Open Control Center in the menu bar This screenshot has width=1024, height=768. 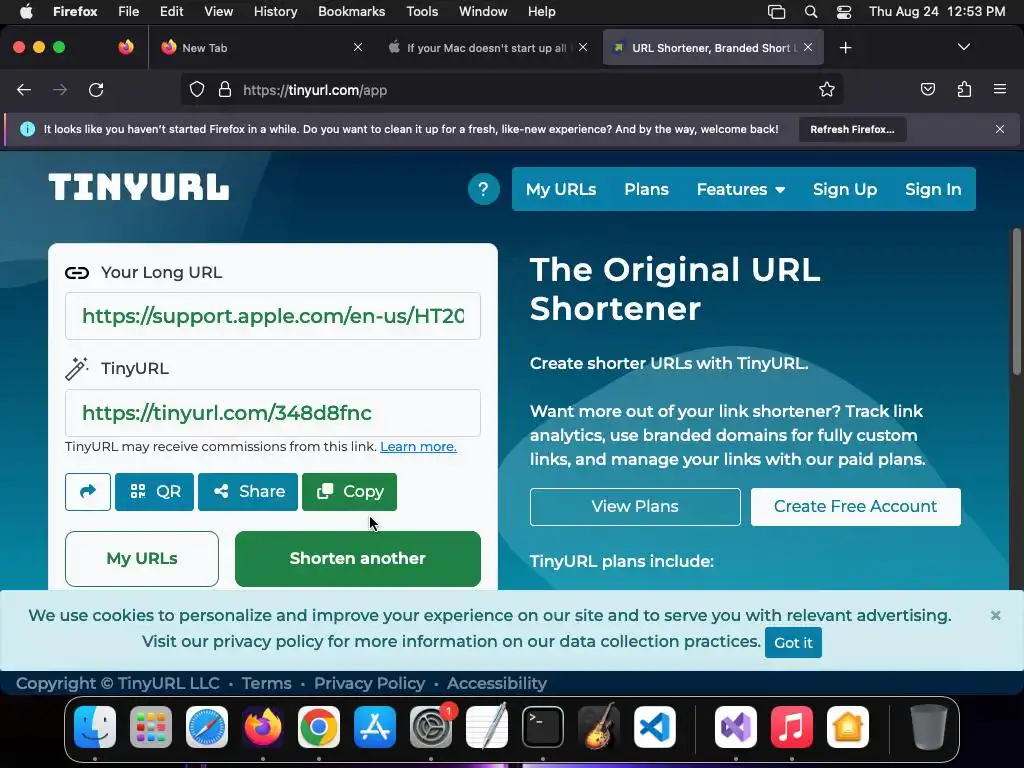pyautogui.click(x=844, y=12)
